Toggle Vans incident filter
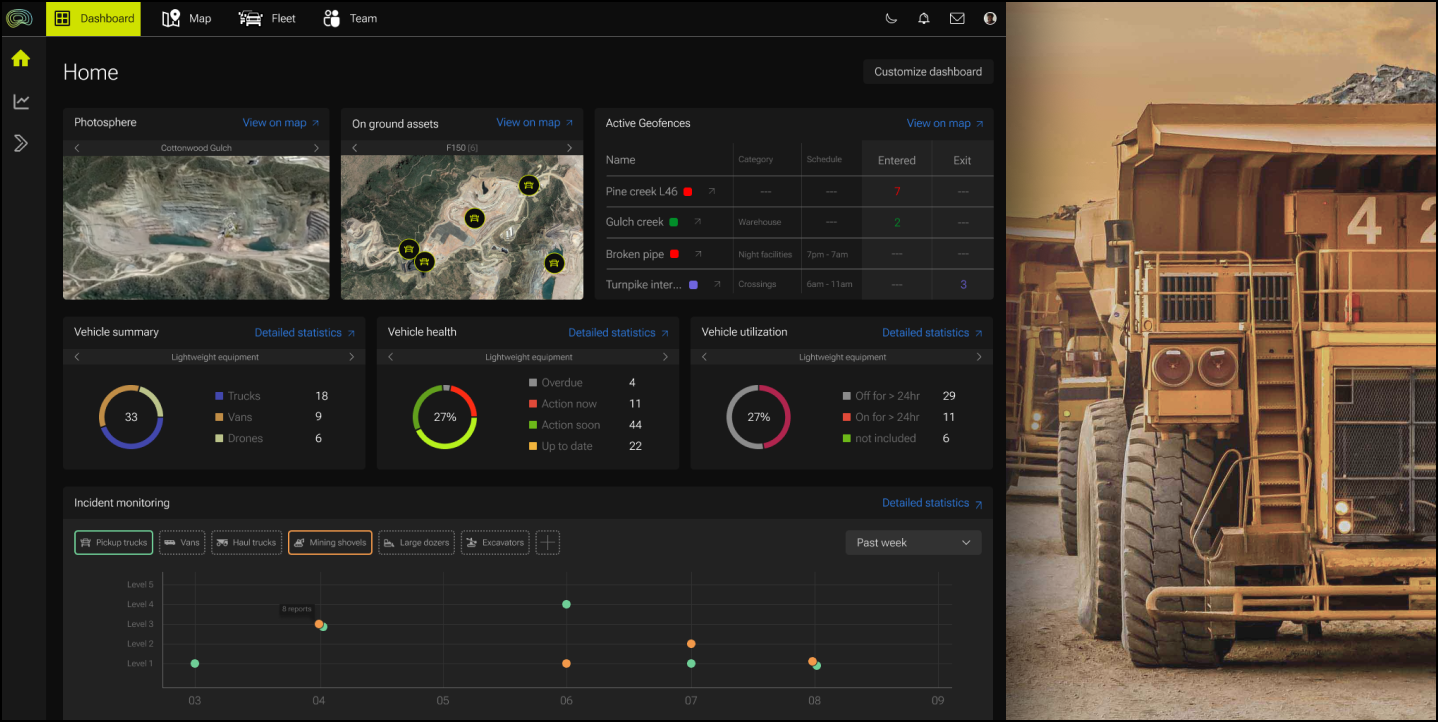Screen dimensions: 1438x722 point(181,543)
